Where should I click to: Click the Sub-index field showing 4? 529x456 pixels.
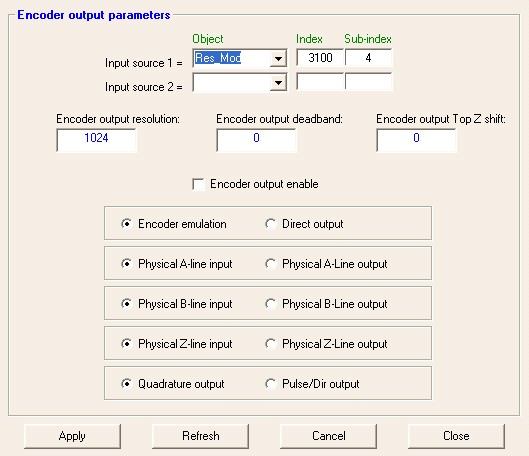pos(369,58)
